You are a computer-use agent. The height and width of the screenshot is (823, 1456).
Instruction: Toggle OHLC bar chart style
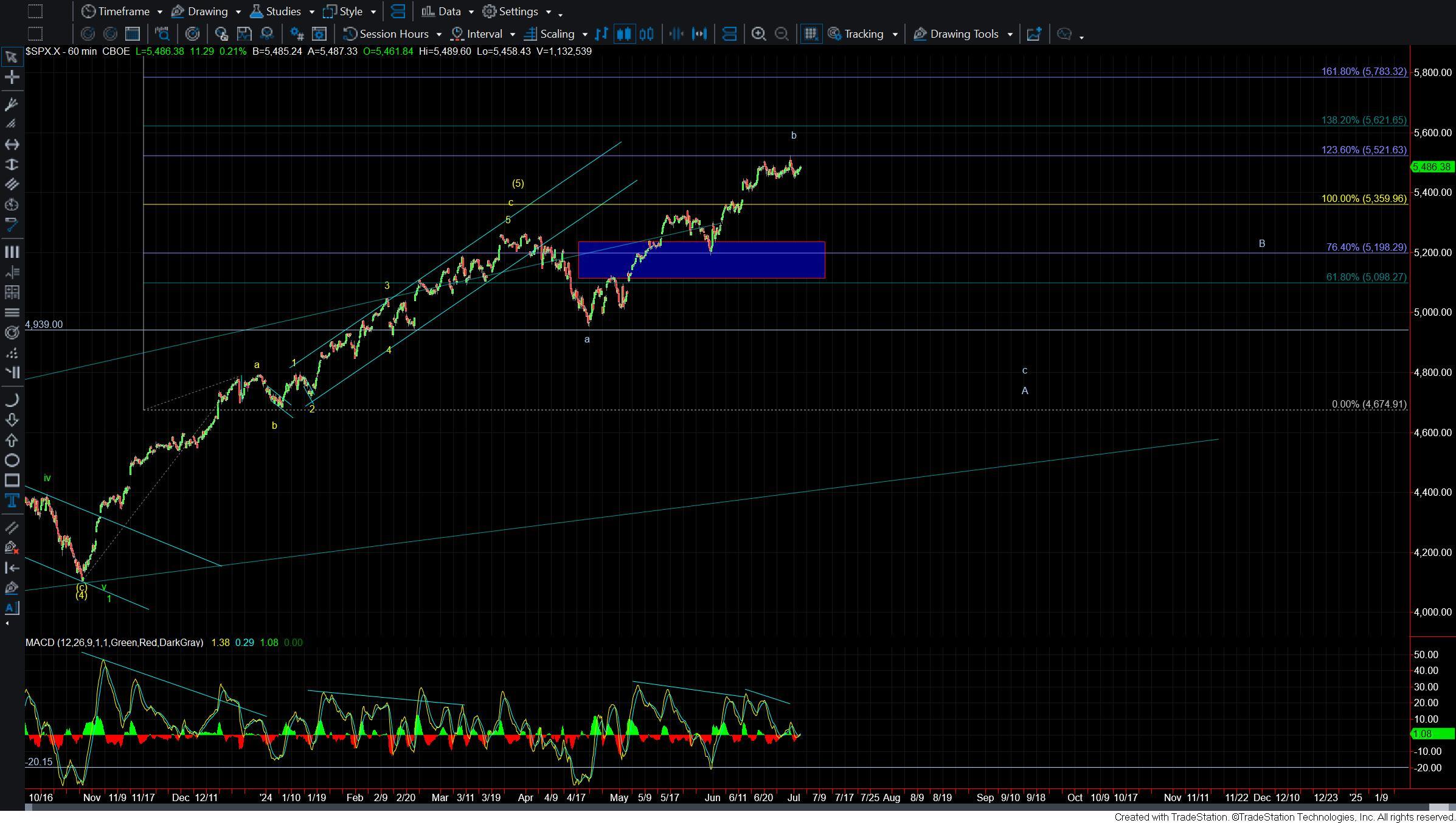coord(601,34)
